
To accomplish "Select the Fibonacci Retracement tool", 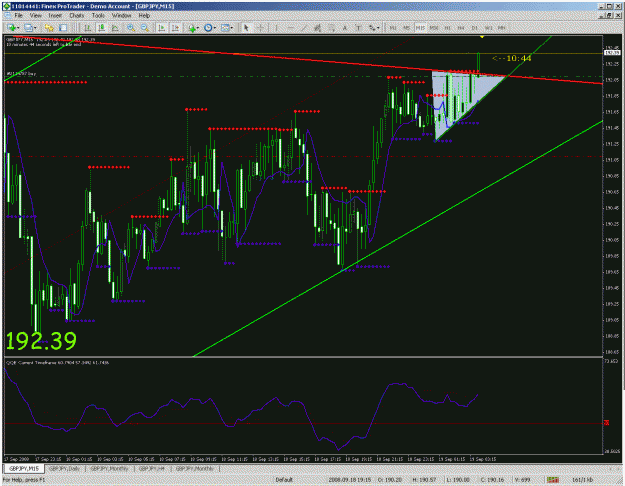I will [x=331, y=28].
